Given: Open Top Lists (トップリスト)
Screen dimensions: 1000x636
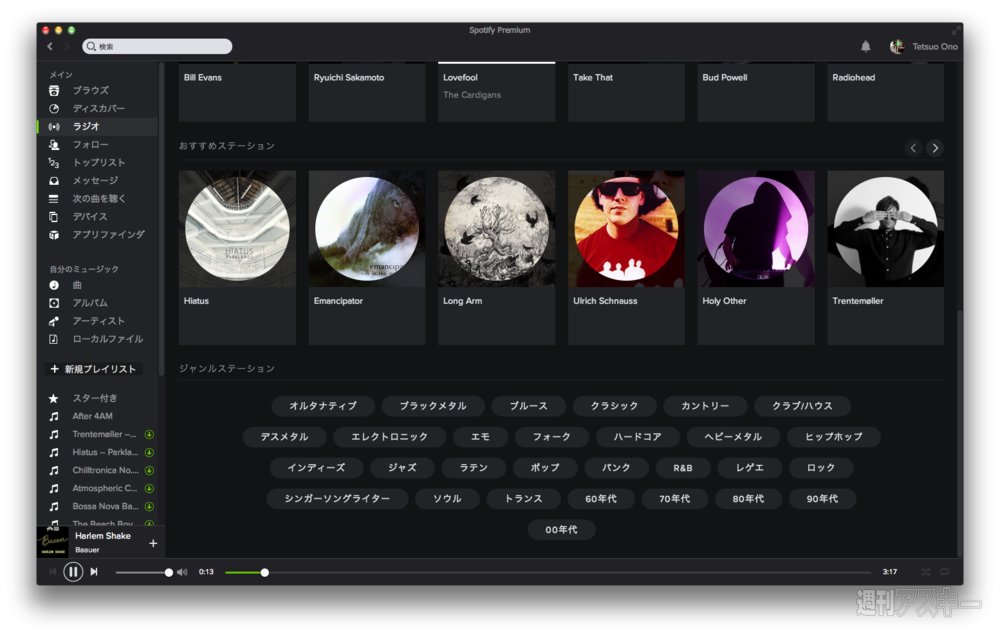Looking at the screenshot, I should coord(98,163).
